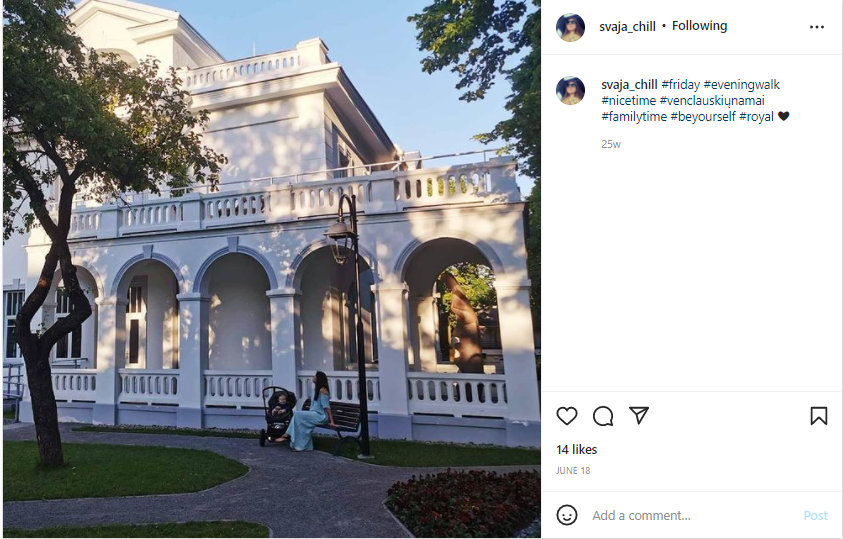Open the #familytime hashtag

pyautogui.click(x=634, y=117)
